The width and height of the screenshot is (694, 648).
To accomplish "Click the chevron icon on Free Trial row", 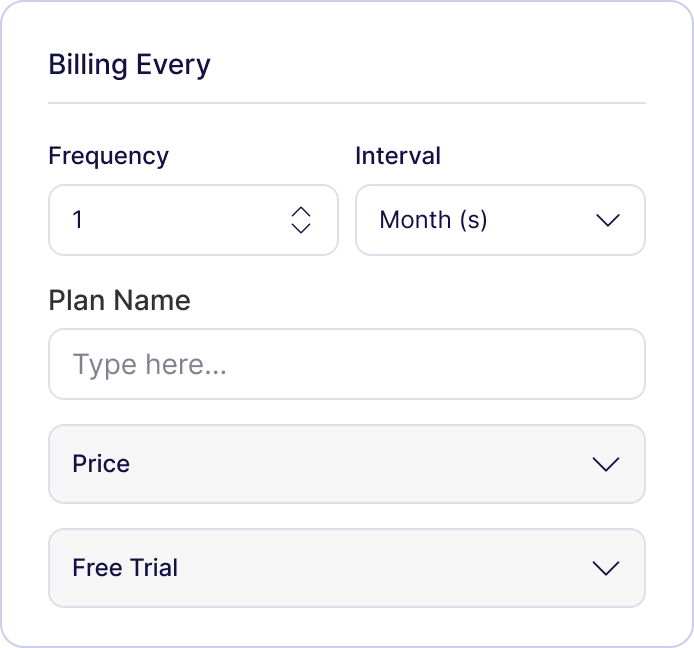I will (606, 568).
